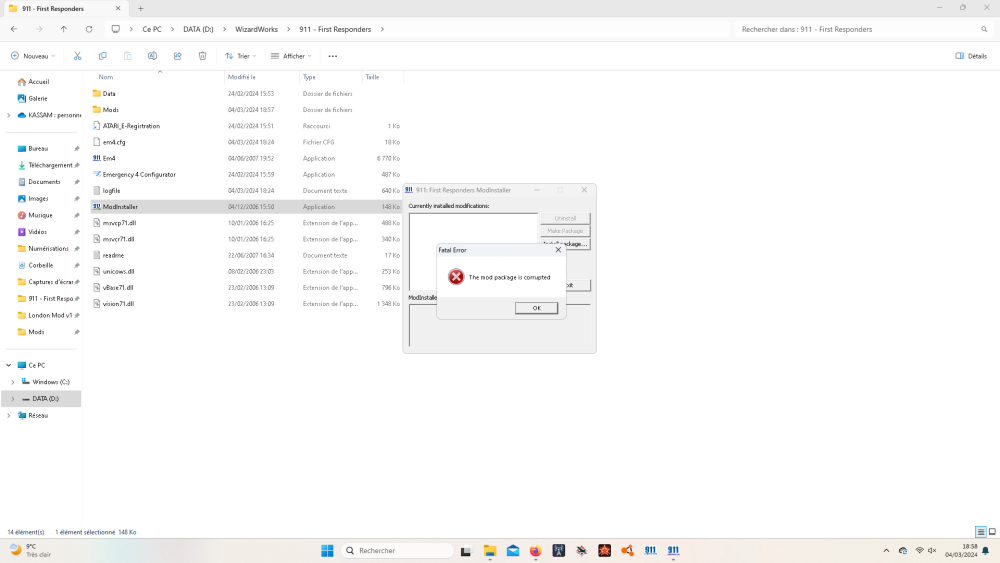
Task: Click WizardWorks in the breadcrumb
Action: [x=256, y=29]
